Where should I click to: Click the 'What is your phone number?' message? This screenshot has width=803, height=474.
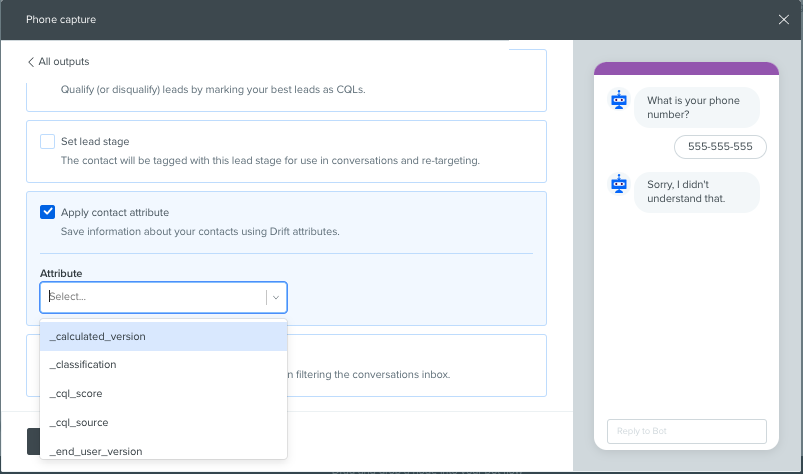point(696,107)
